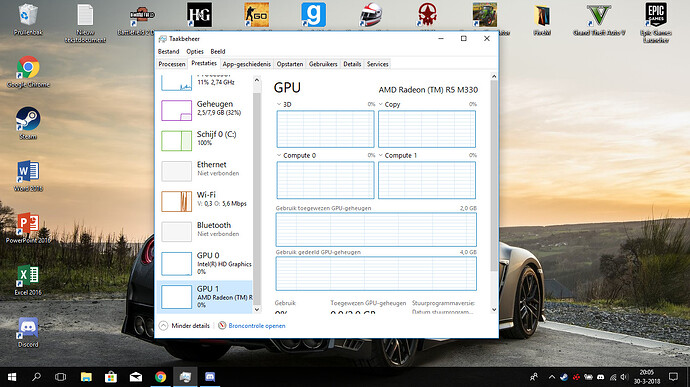Open the Compute 1 graph dropdown

coord(380,155)
